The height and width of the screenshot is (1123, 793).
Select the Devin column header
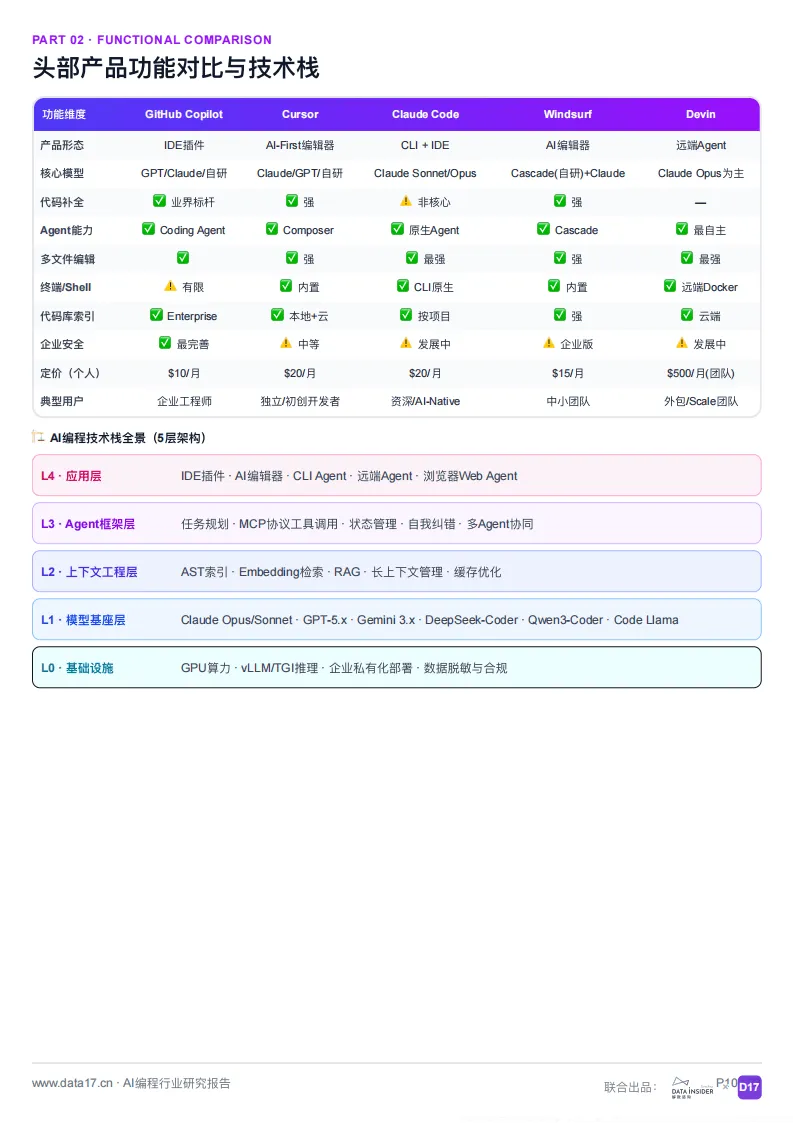coord(701,114)
